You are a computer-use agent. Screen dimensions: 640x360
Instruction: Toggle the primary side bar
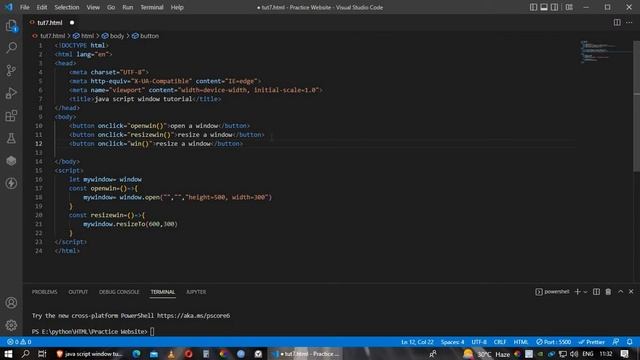pyautogui.click(x=533, y=7)
